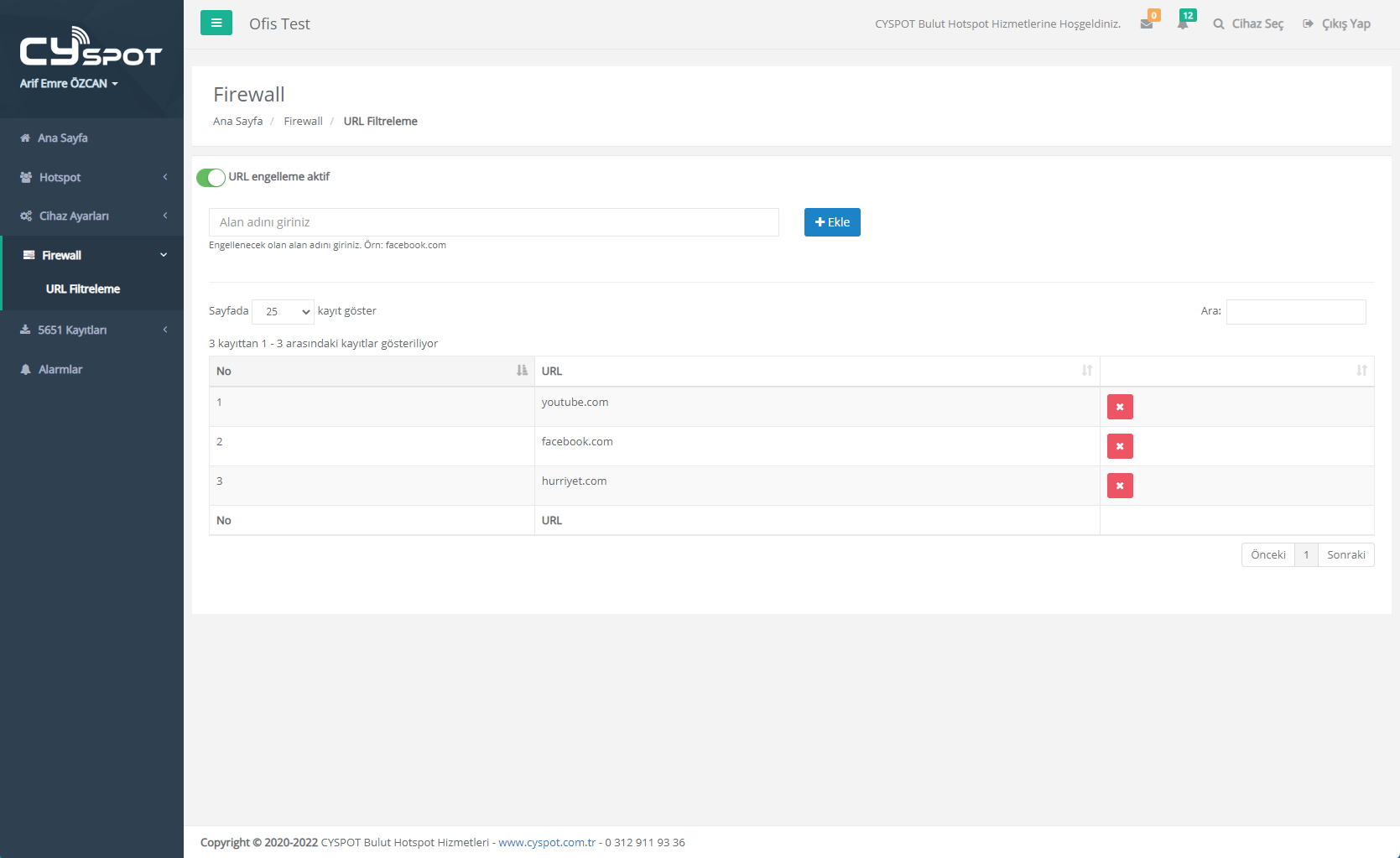Viewport: 1400px width, 858px height.
Task: Expand the Hotspot sidebar menu
Action: coord(92,177)
